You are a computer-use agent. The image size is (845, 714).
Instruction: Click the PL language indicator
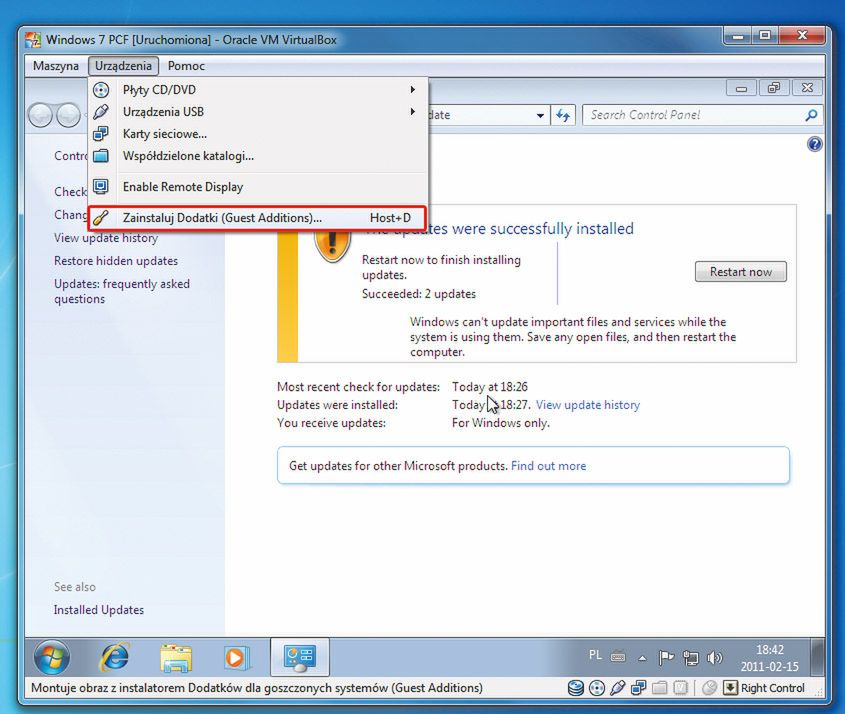[595, 655]
